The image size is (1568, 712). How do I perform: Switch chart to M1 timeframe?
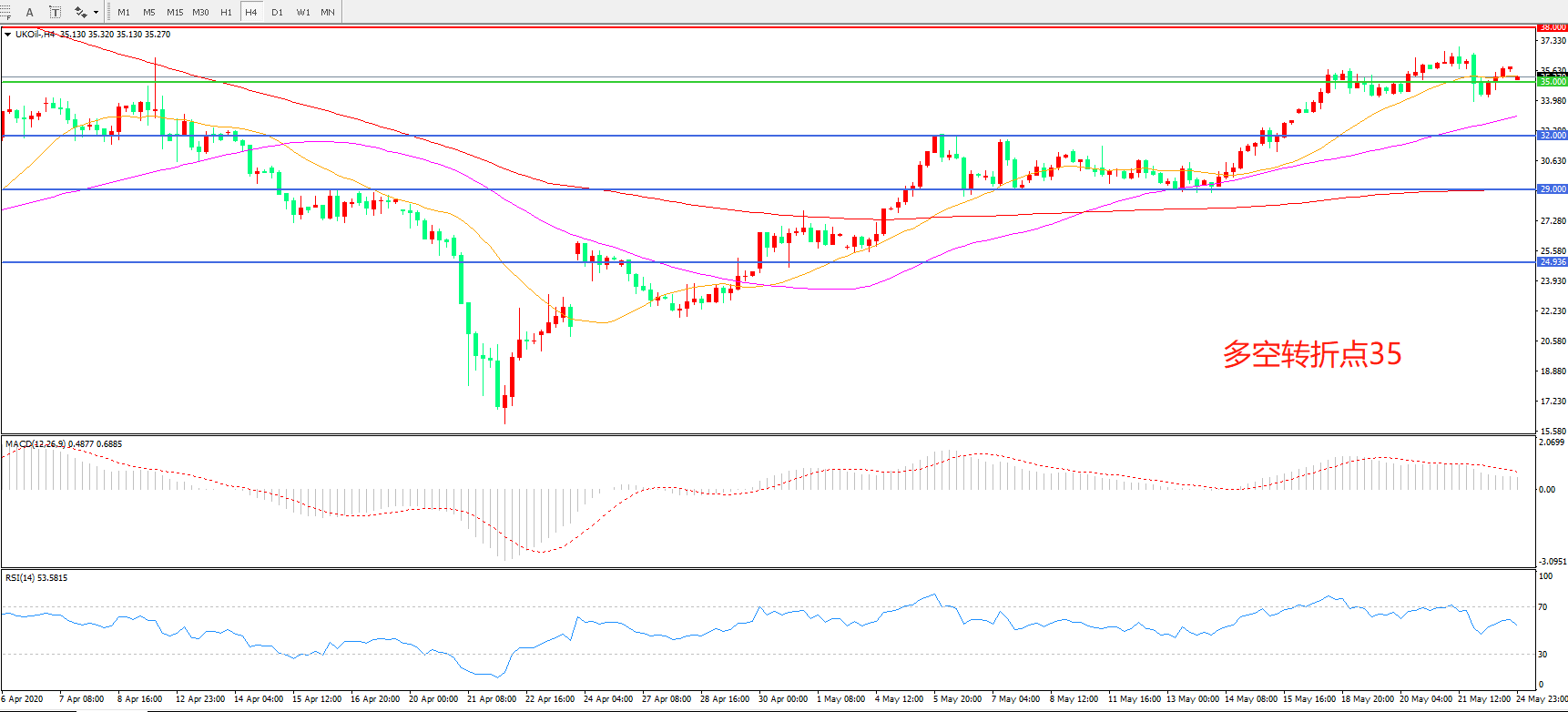(124, 12)
